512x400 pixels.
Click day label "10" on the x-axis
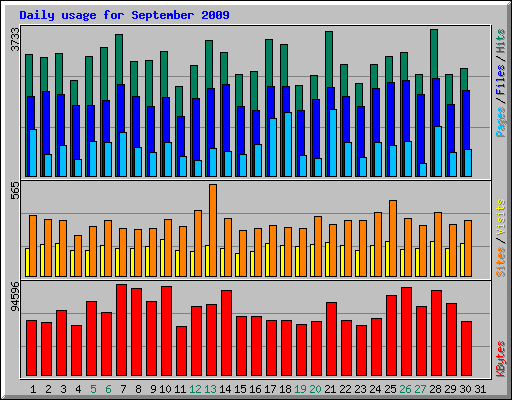click(165, 389)
